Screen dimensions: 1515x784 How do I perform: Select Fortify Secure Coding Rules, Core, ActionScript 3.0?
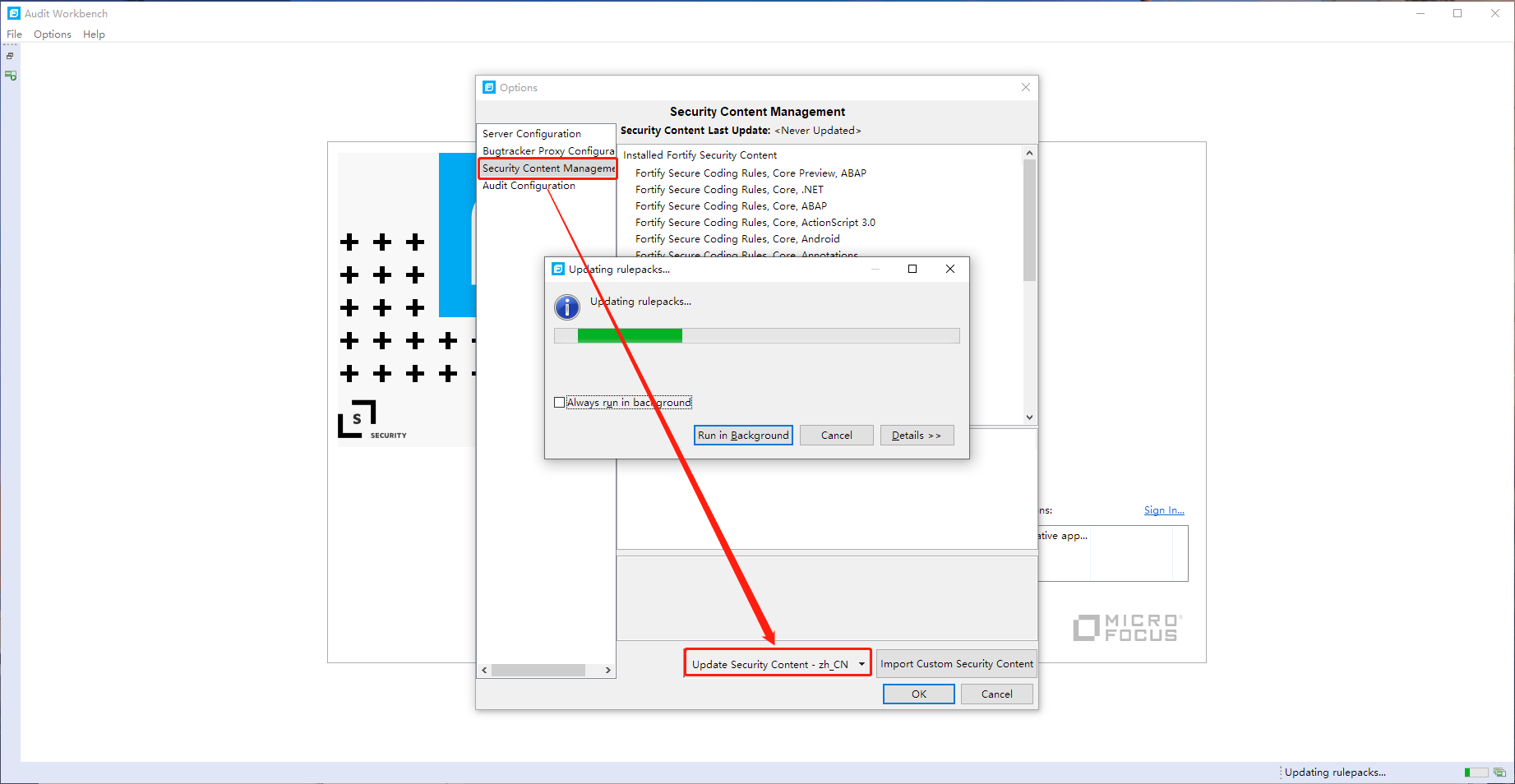(x=755, y=223)
